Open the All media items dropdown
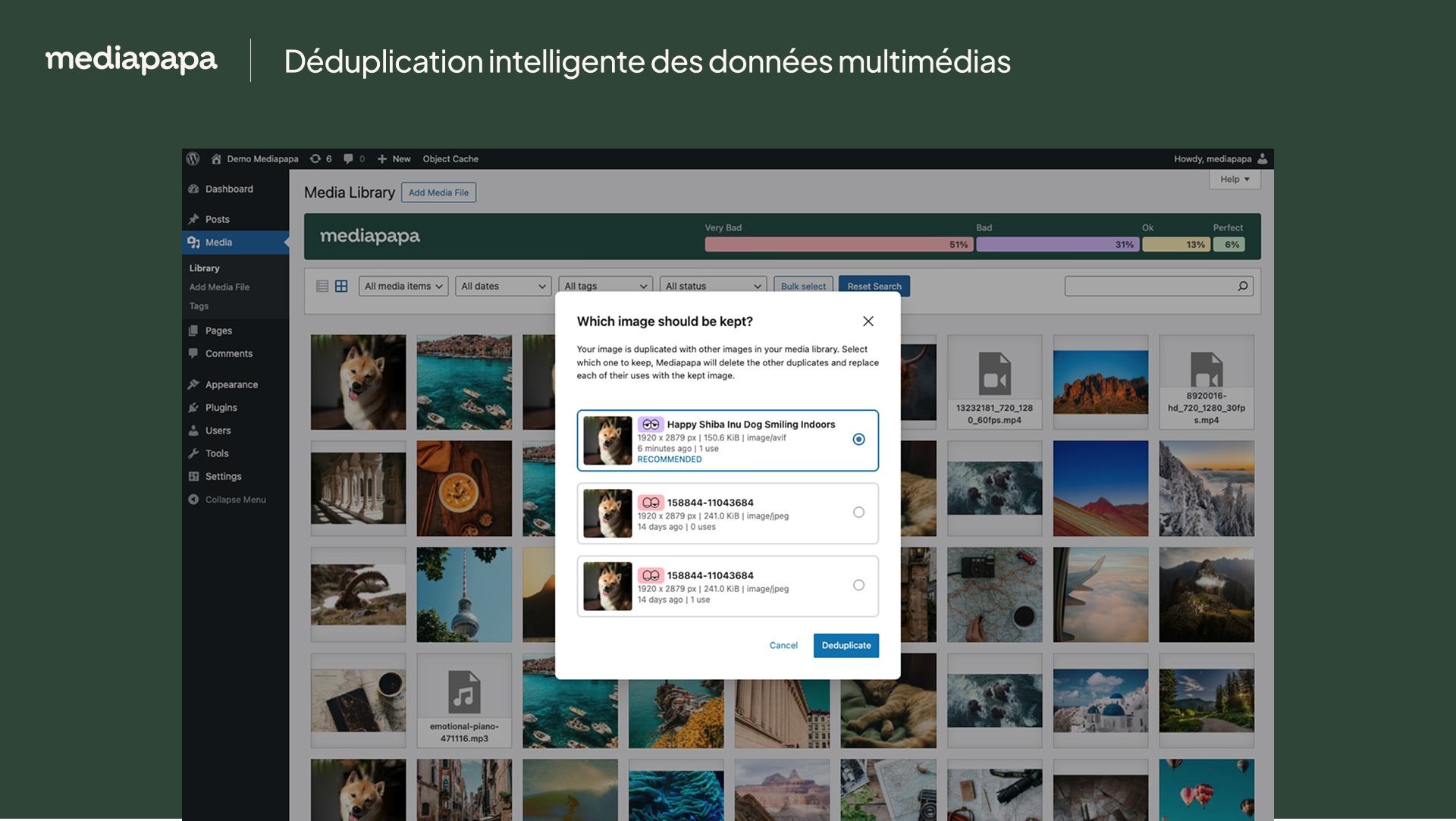Screen dimensions: 1456x821 [x=403, y=286]
